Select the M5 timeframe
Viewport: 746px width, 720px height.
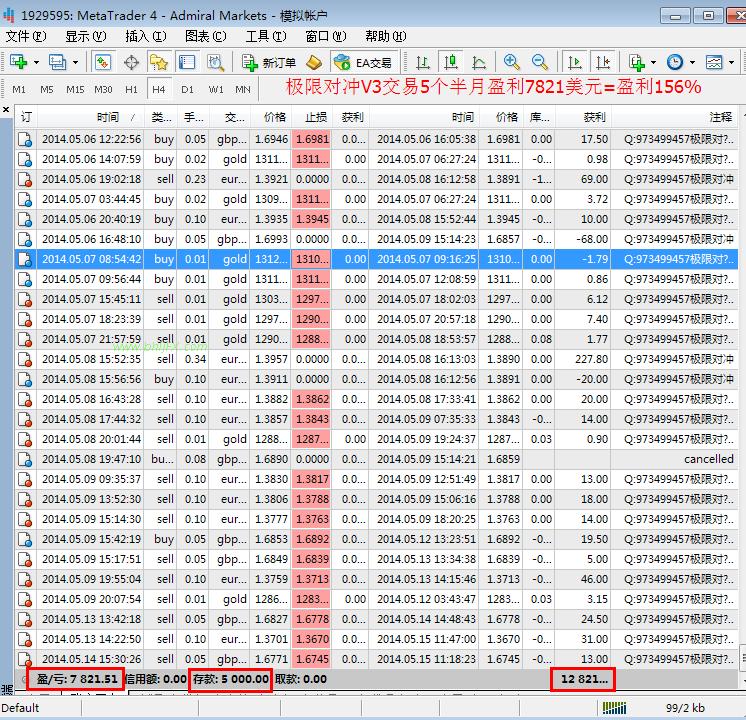click(47, 89)
